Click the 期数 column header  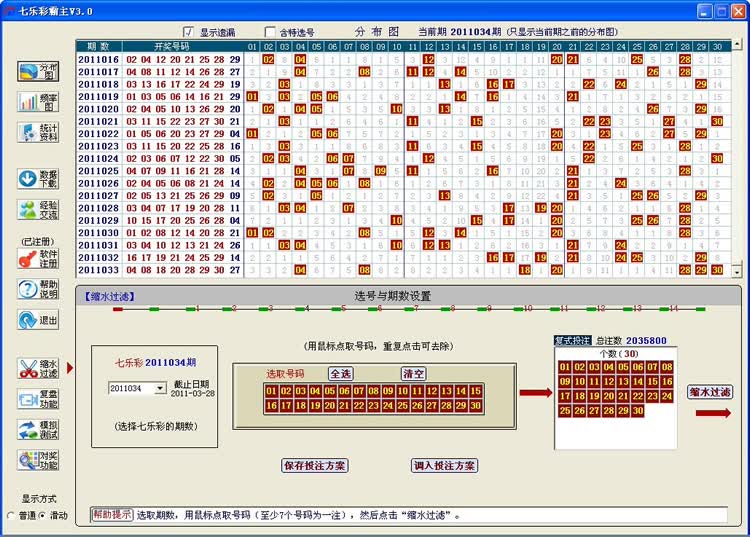pos(99,46)
